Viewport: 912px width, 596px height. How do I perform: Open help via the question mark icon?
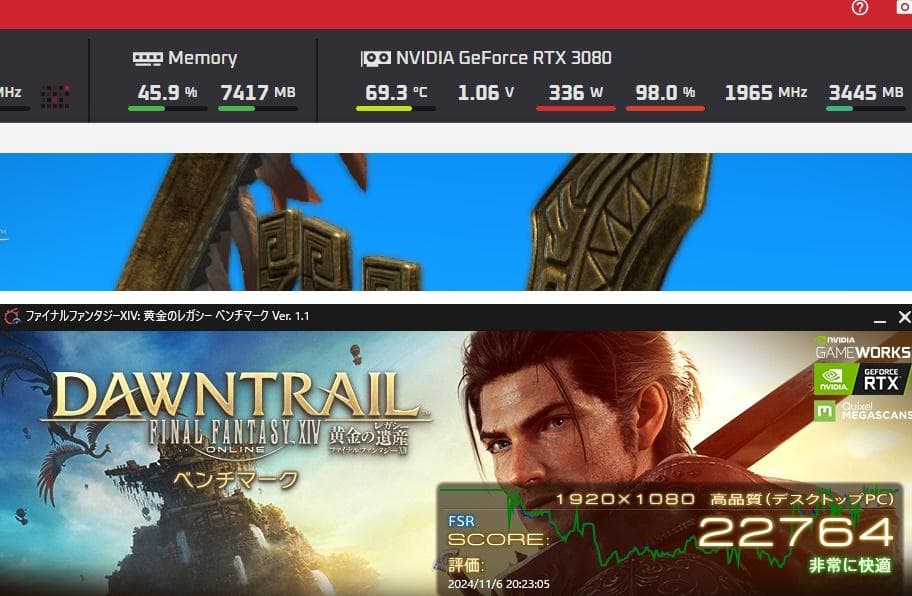click(859, 8)
